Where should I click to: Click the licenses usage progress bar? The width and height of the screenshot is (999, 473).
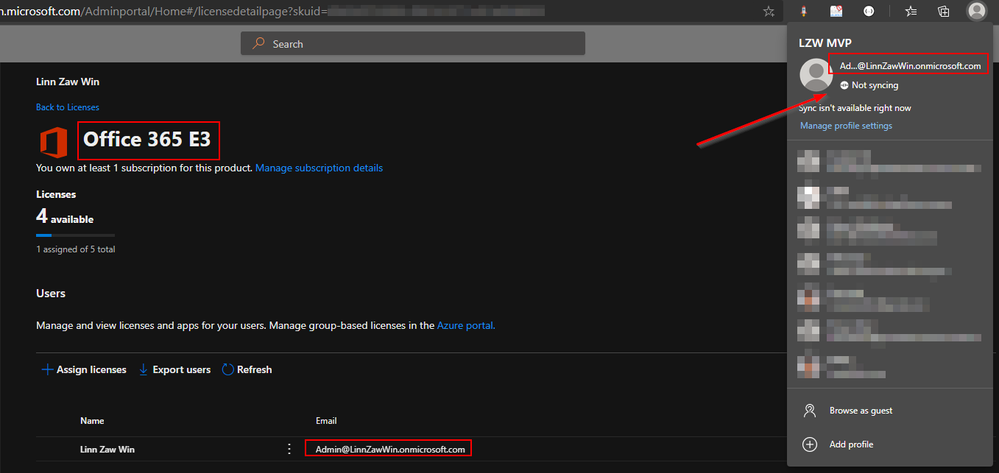coord(75,235)
